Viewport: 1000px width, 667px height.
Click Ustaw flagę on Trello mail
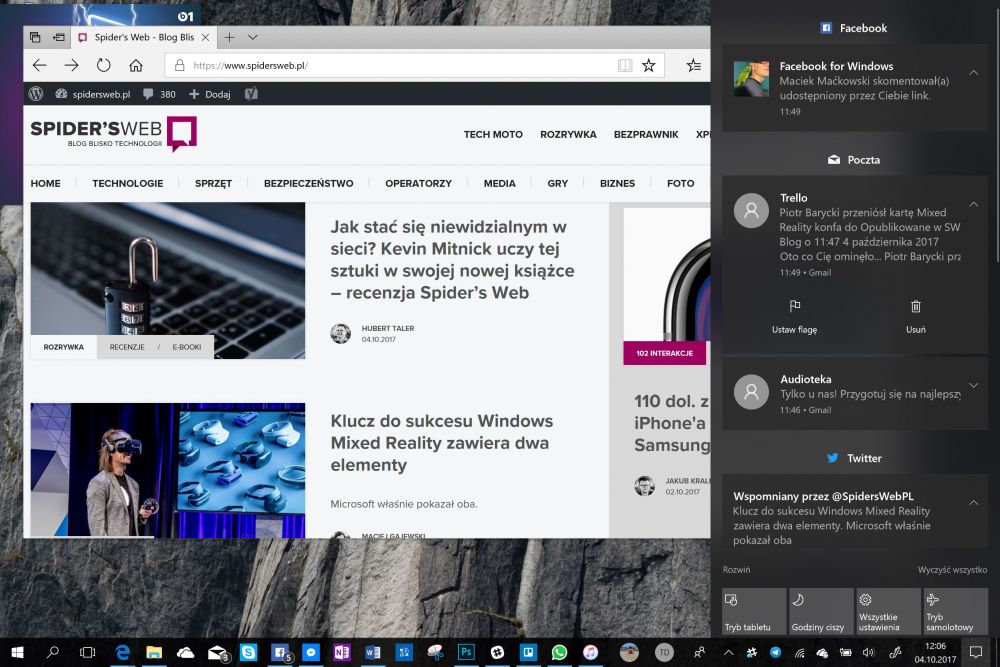(x=794, y=316)
